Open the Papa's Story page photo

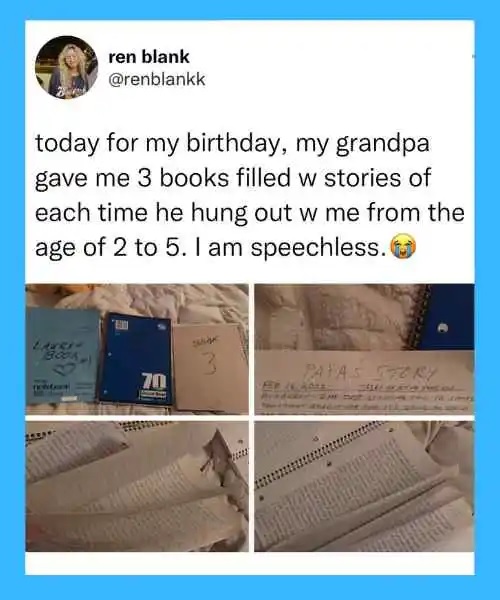(x=364, y=349)
